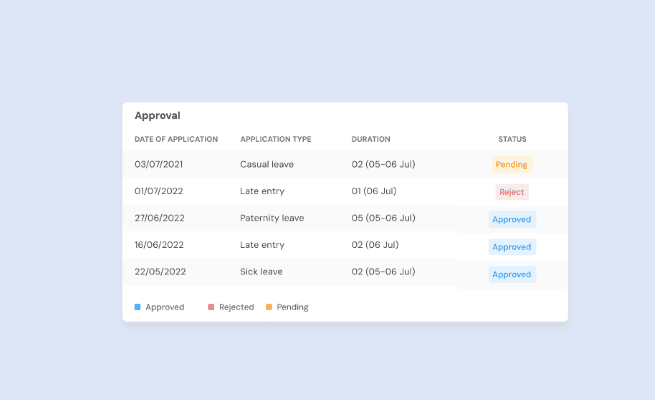Click the Approval card title
The width and height of the screenshot is (655, 400).
point(157,116)
